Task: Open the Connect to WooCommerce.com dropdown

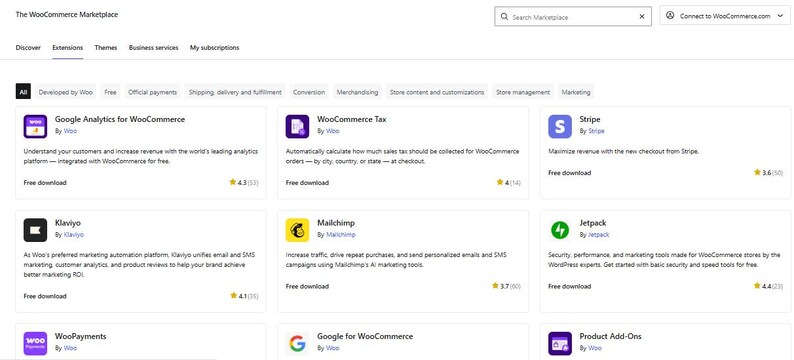Action: [725, 16]
